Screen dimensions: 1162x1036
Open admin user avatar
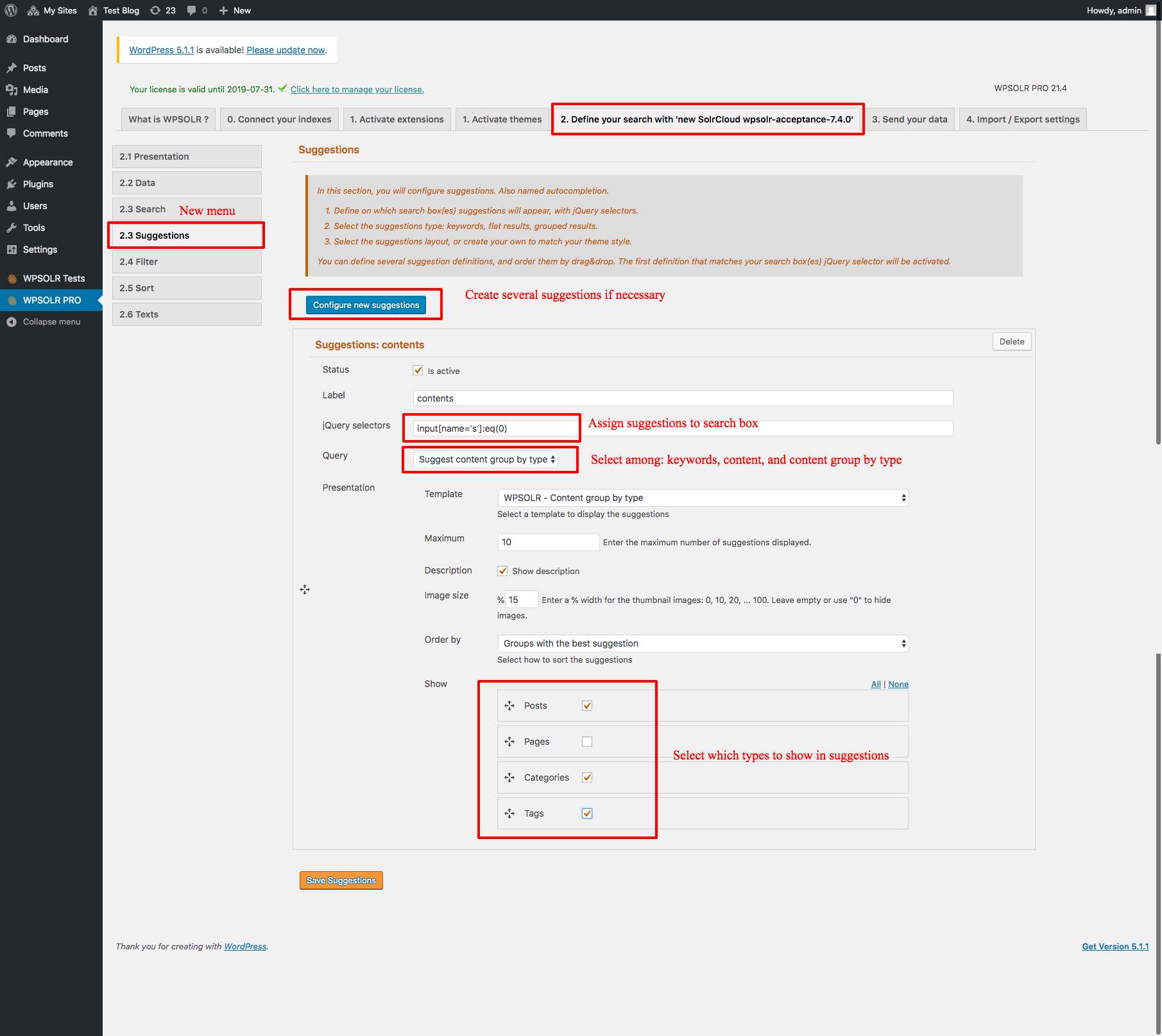coord(1150,10)
